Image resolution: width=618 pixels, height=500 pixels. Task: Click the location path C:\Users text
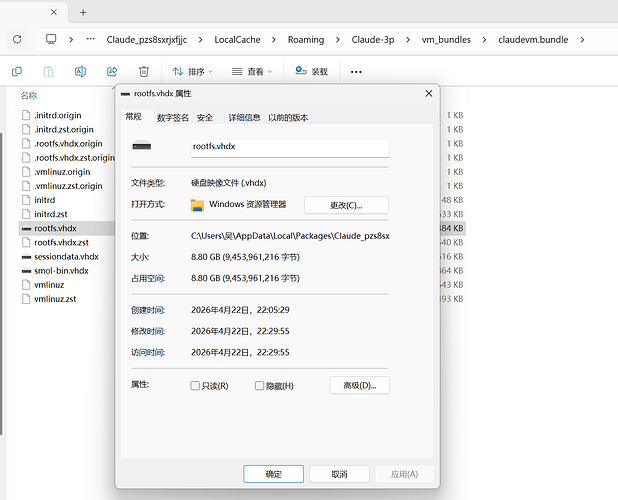[290, 236]
